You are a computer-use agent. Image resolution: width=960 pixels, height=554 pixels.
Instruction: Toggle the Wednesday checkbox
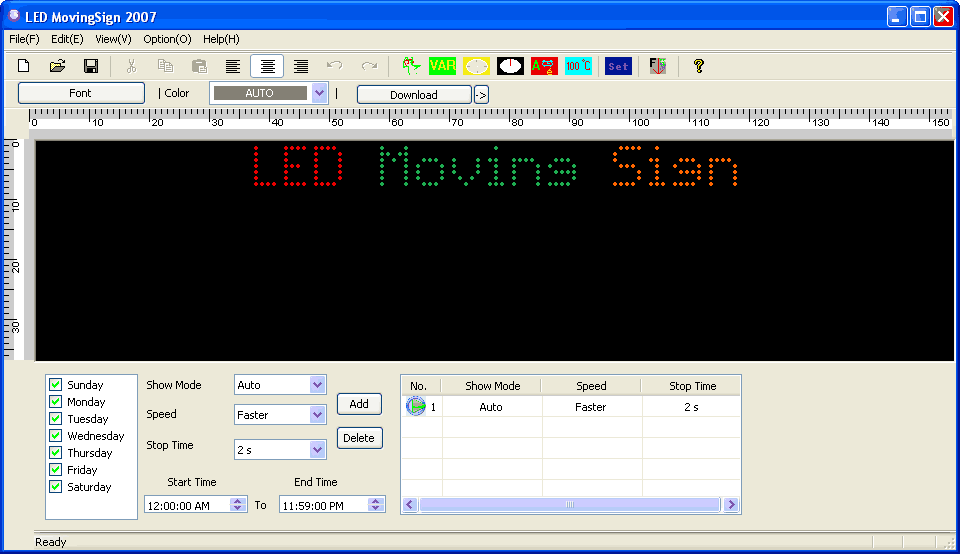55,436
